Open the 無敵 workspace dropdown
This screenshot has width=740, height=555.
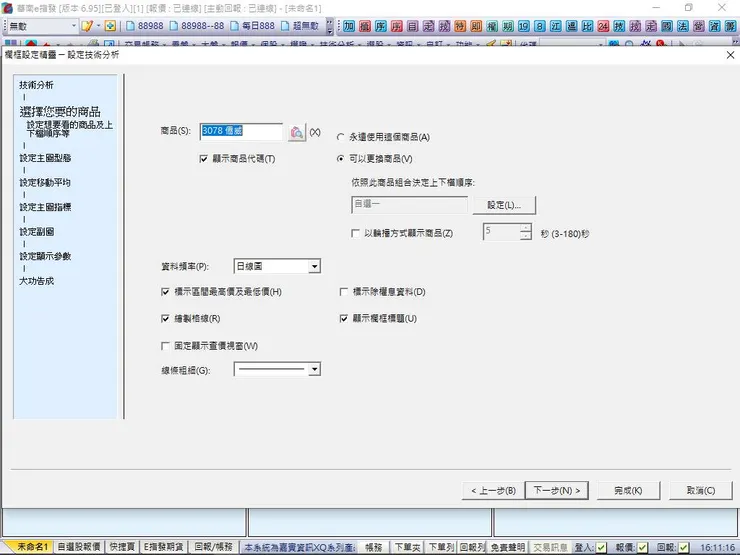(x=74, y=26)
